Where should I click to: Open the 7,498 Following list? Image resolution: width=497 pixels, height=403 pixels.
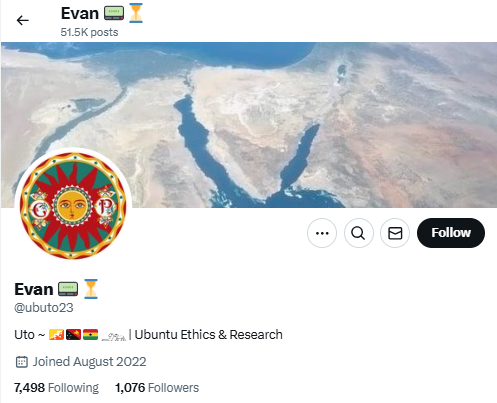point(56,388)
